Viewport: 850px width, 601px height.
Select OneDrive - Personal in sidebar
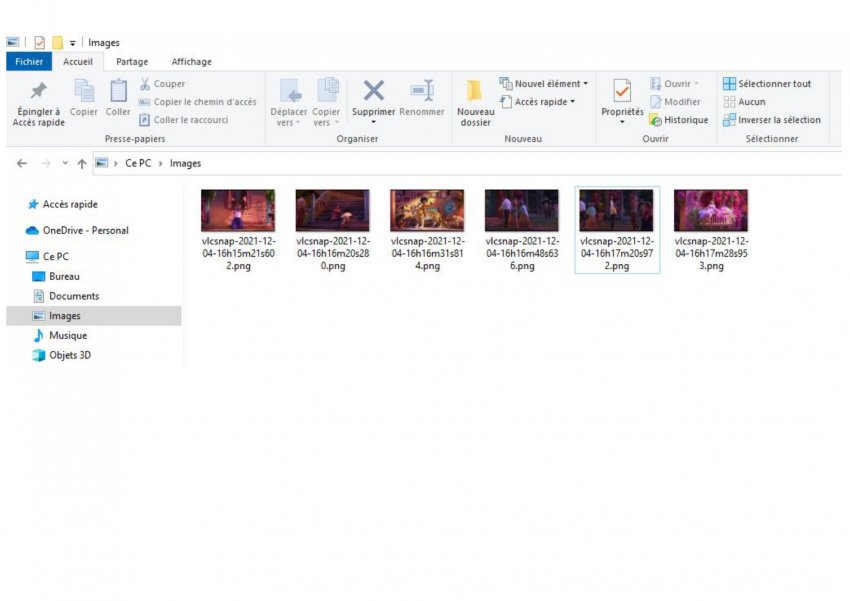[78, 230]
